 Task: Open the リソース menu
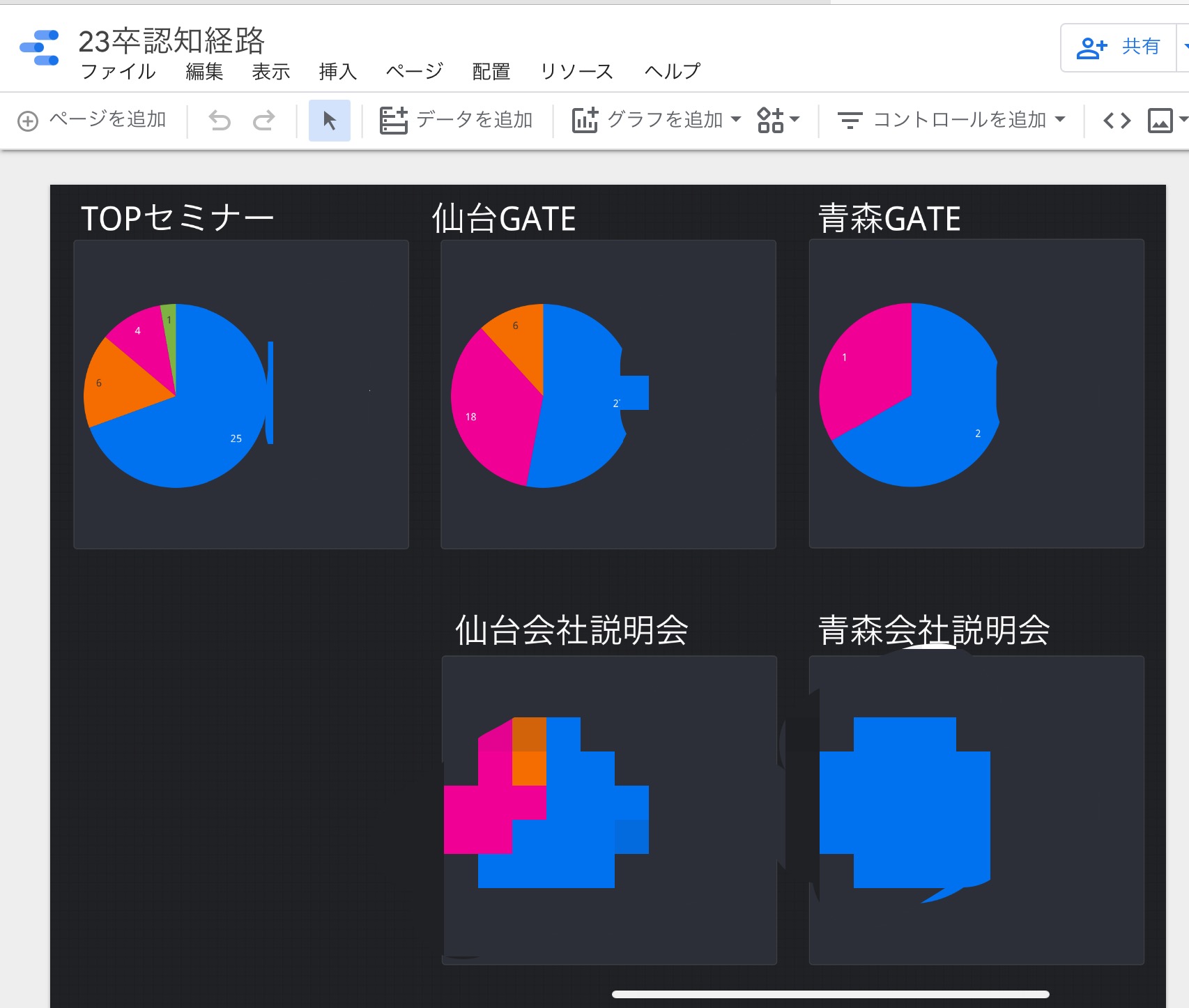(x=576, y=71)
